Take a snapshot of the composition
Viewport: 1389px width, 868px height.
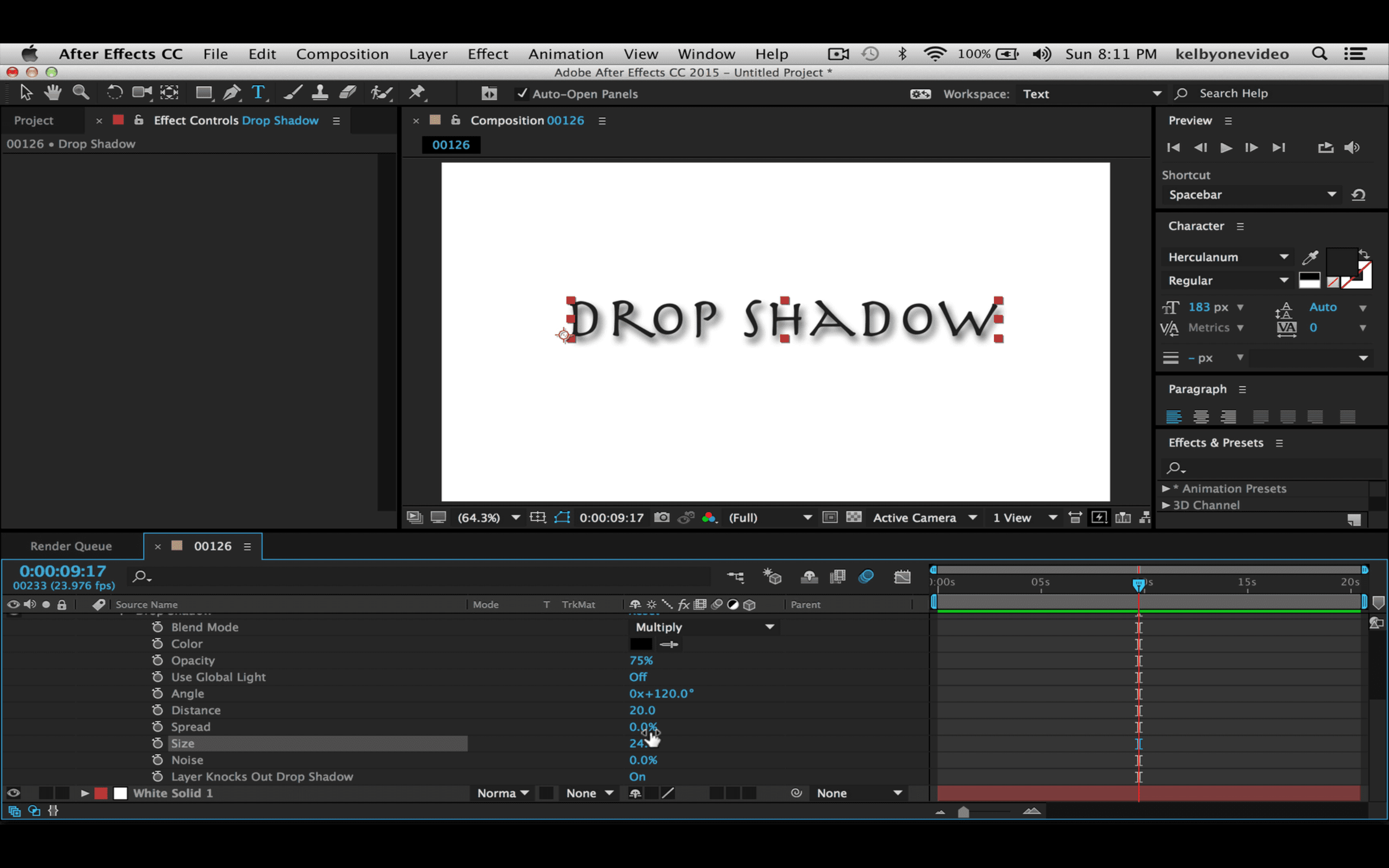[661, 517]
